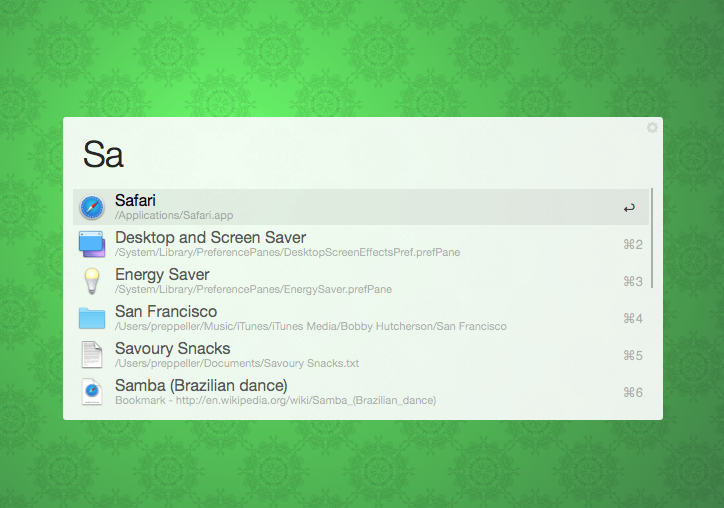Click the return arrow on Safari row
The height and width of the screenshot is (508, 724).
(629, 208)
